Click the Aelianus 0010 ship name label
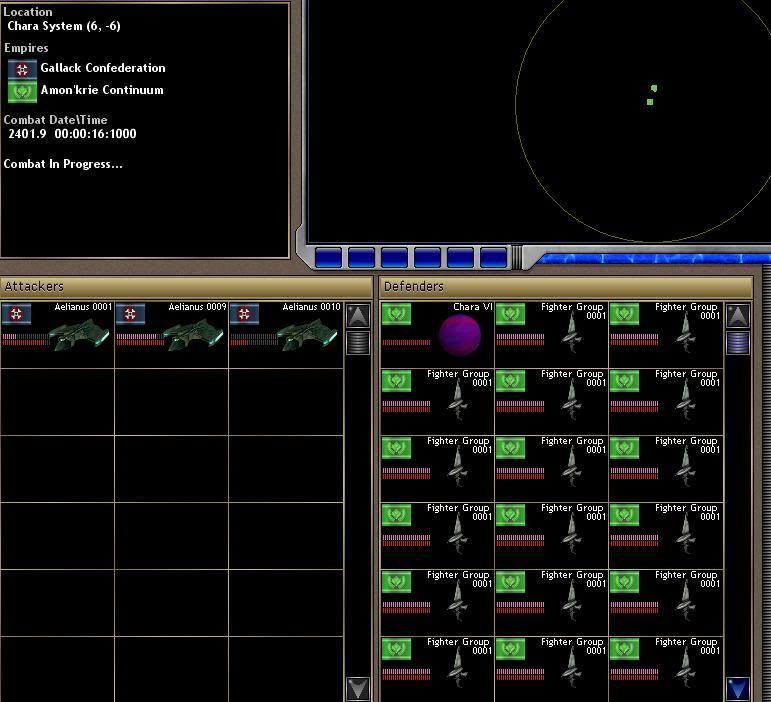Image resolution: width=771 pixels, height=702 pixels. [311, 307]
